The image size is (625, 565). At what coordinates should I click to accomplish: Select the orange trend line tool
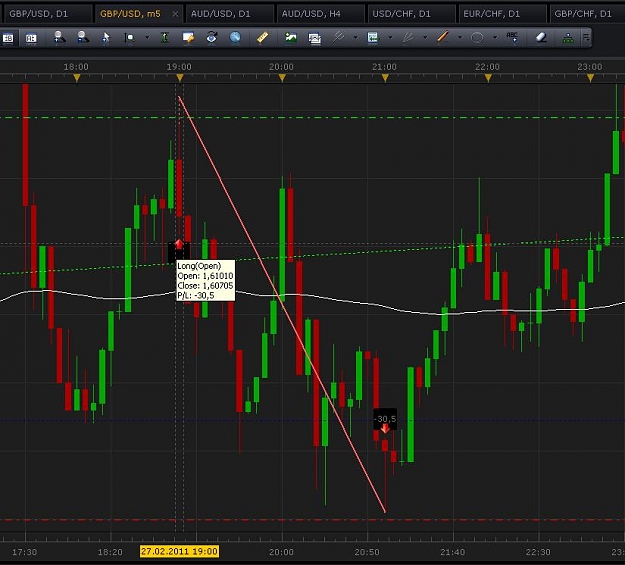[x=442, y=37]
